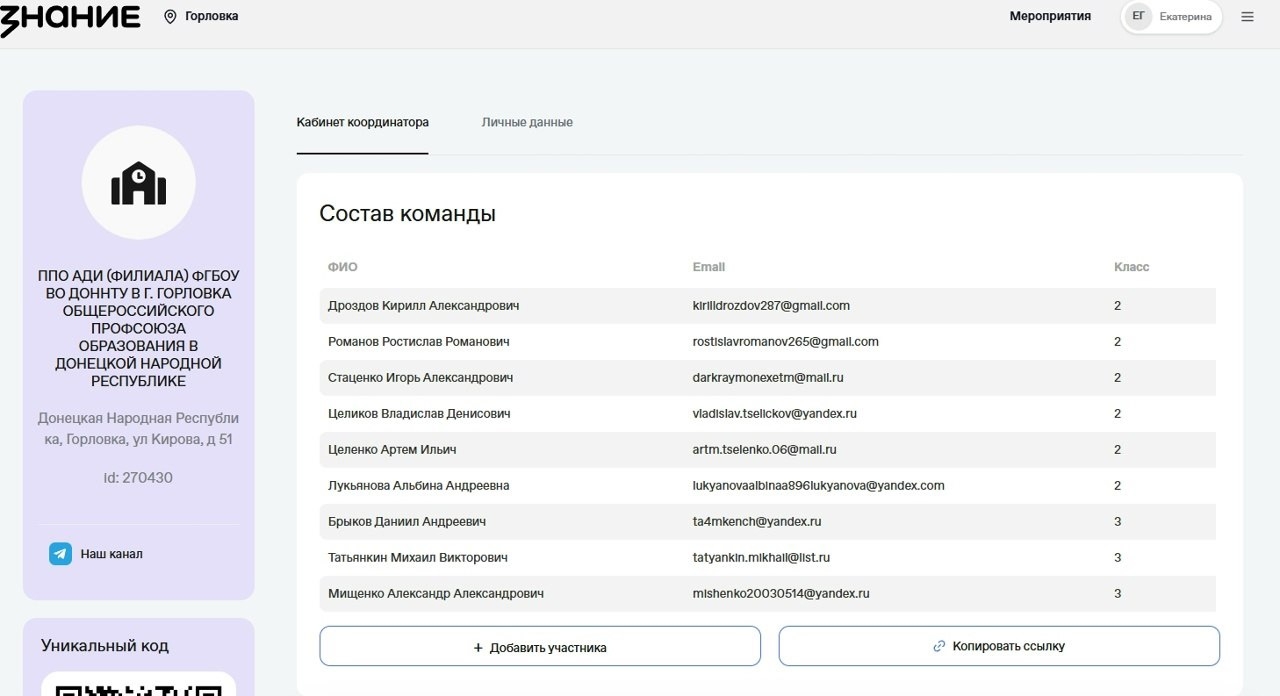Select row Мищенко Александр Александрович
The image size is (1280, 696).
click(768, 593)
